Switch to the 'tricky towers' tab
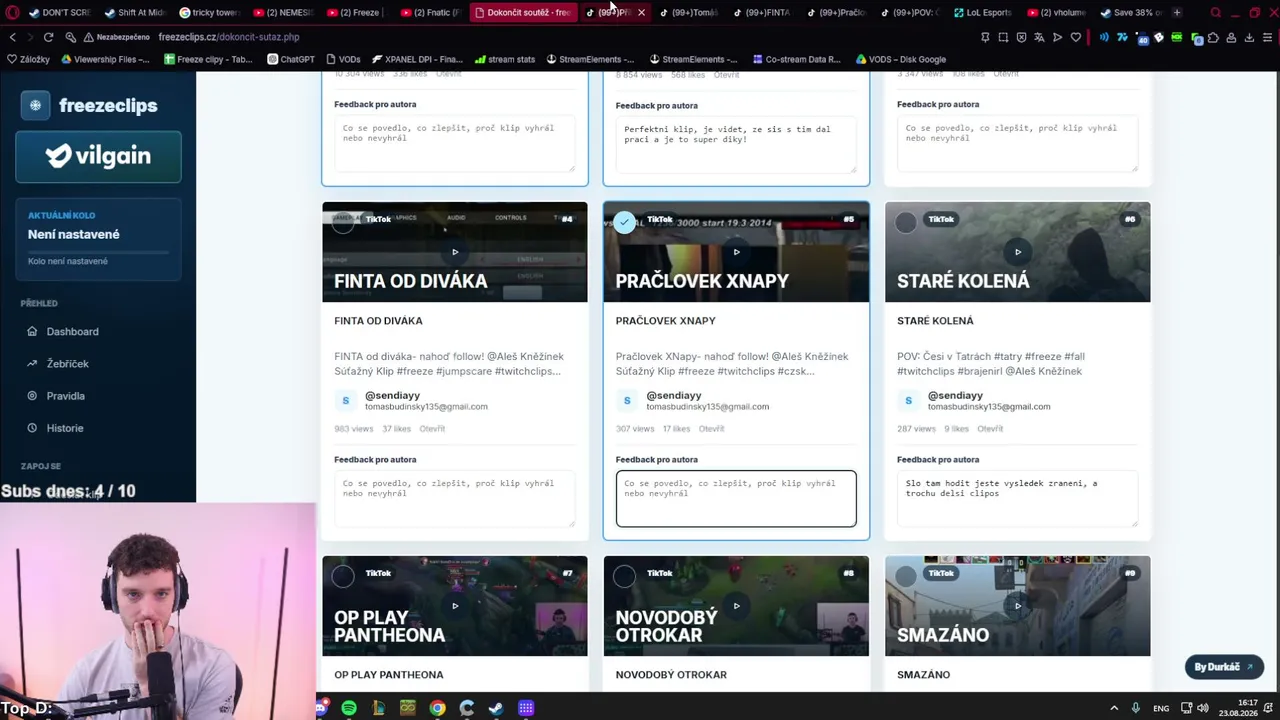Screen dimensions: 1280x720 tap(210, 13)
